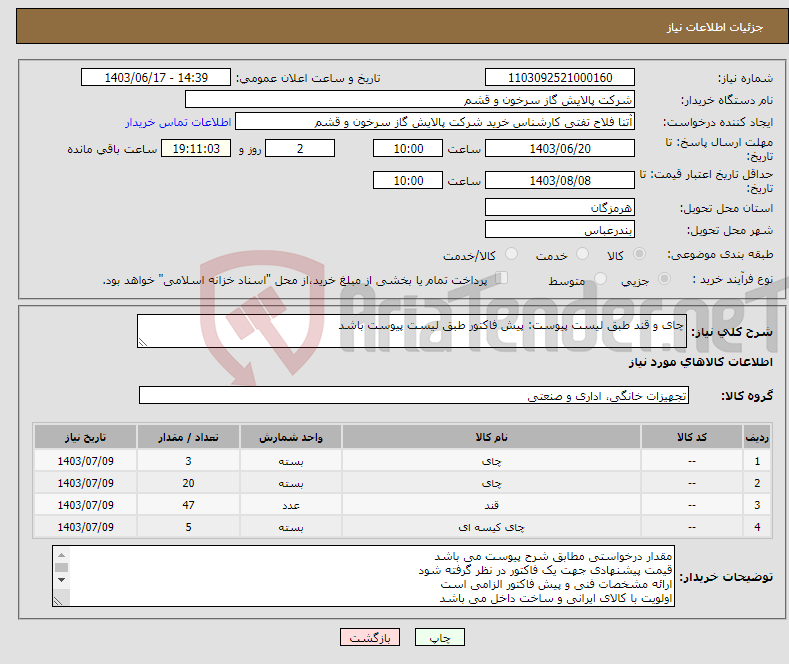Image resolution: width=789 pixels, height=664 pixels.
Task: Click the response deadline time 10:00 field
Action: point(408,148)
